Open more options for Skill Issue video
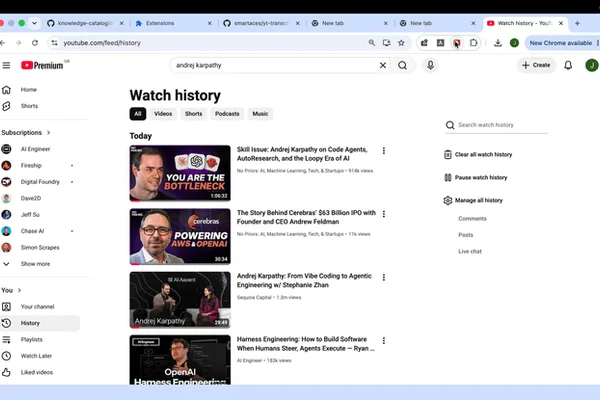 [384, 151]
